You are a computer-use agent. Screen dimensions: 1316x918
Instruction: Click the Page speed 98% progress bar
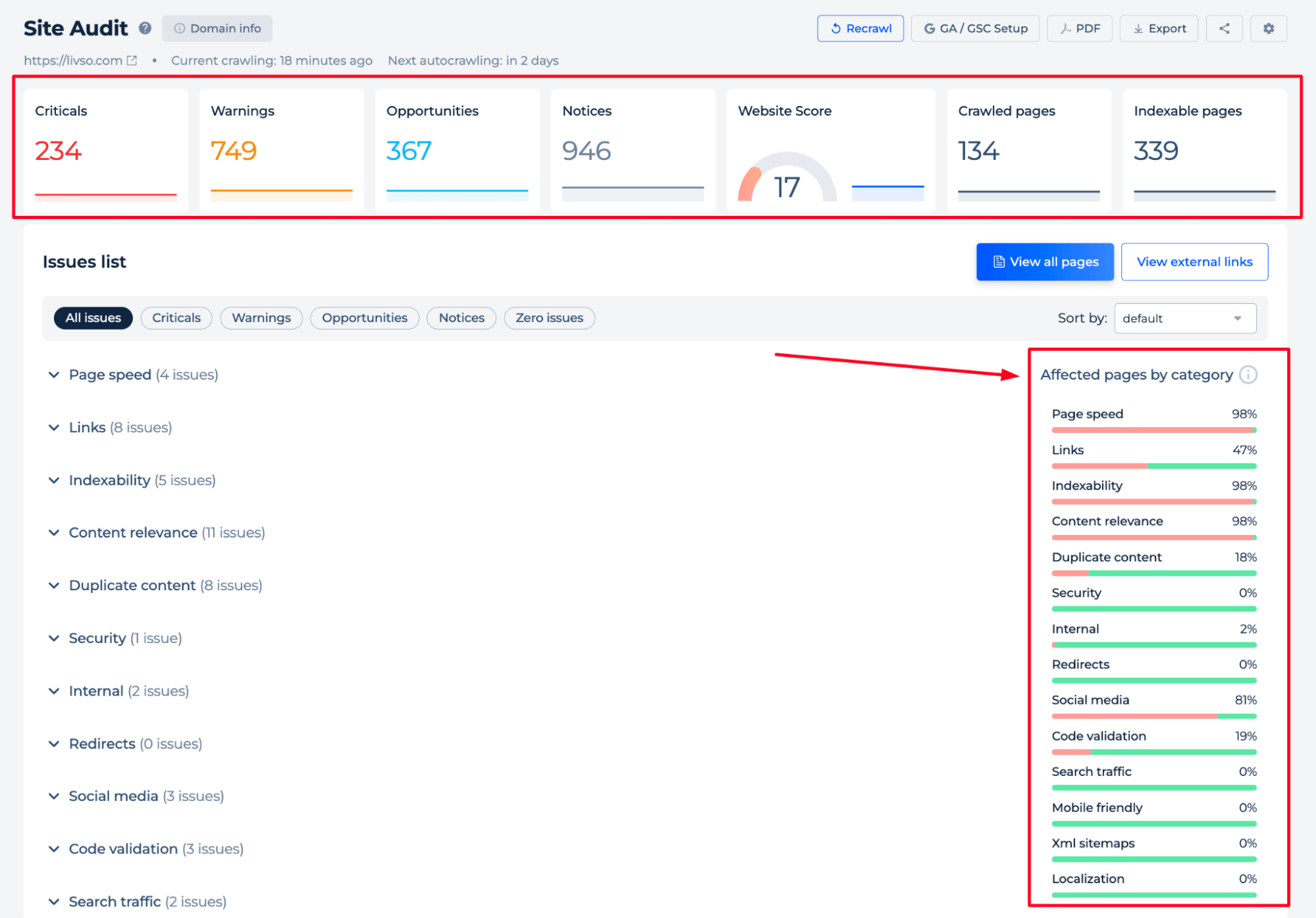pyautogui.click(x=1154, y=430)
